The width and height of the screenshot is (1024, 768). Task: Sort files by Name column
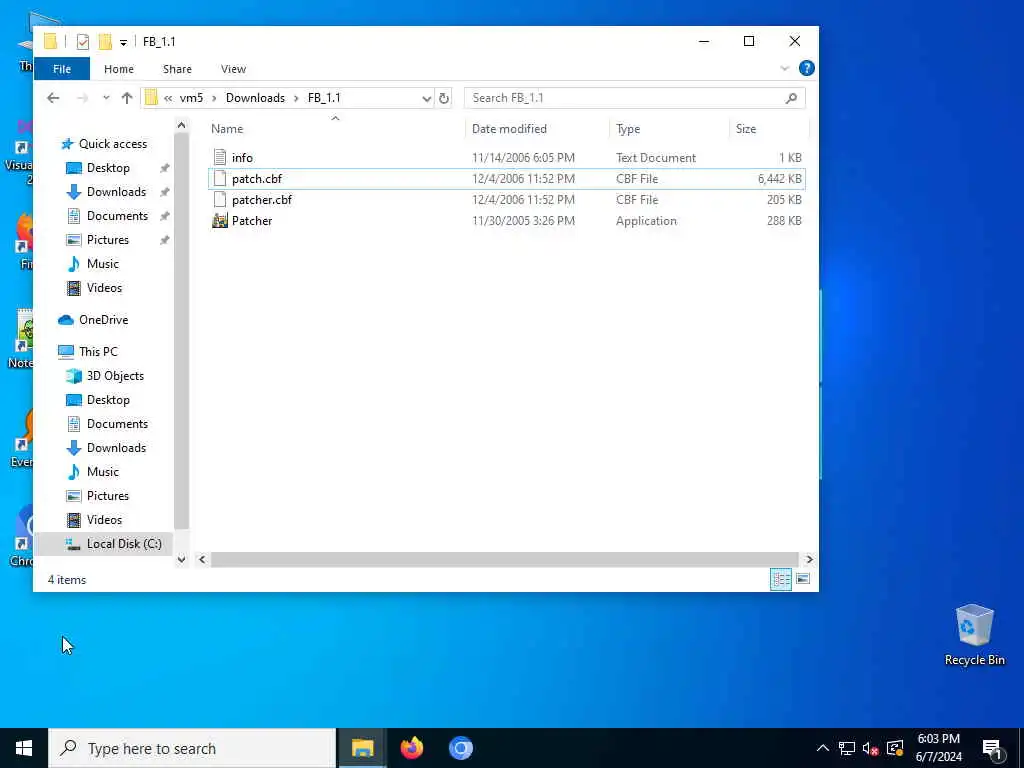coord(227,129)
